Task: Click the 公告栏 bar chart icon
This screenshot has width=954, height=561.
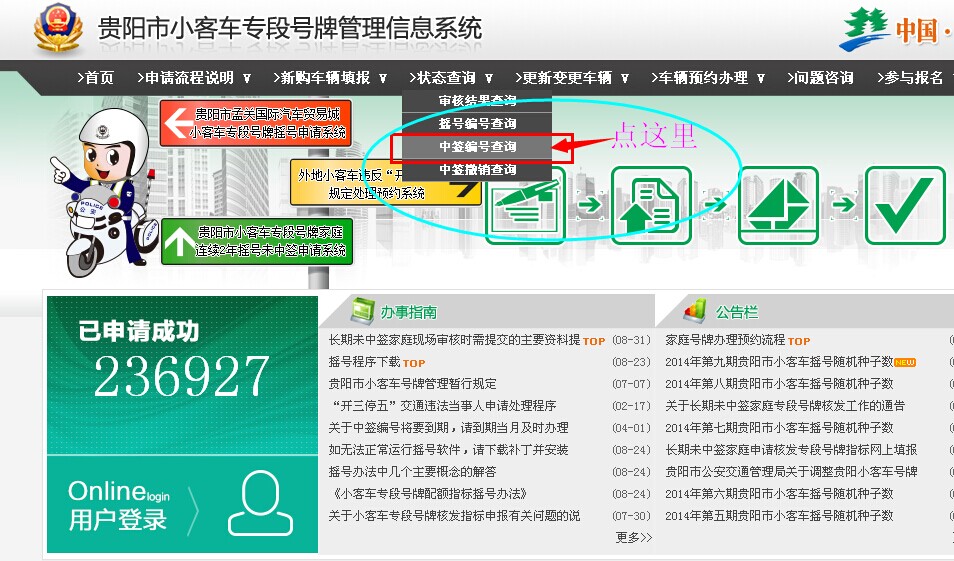Action: click(696, 311)
